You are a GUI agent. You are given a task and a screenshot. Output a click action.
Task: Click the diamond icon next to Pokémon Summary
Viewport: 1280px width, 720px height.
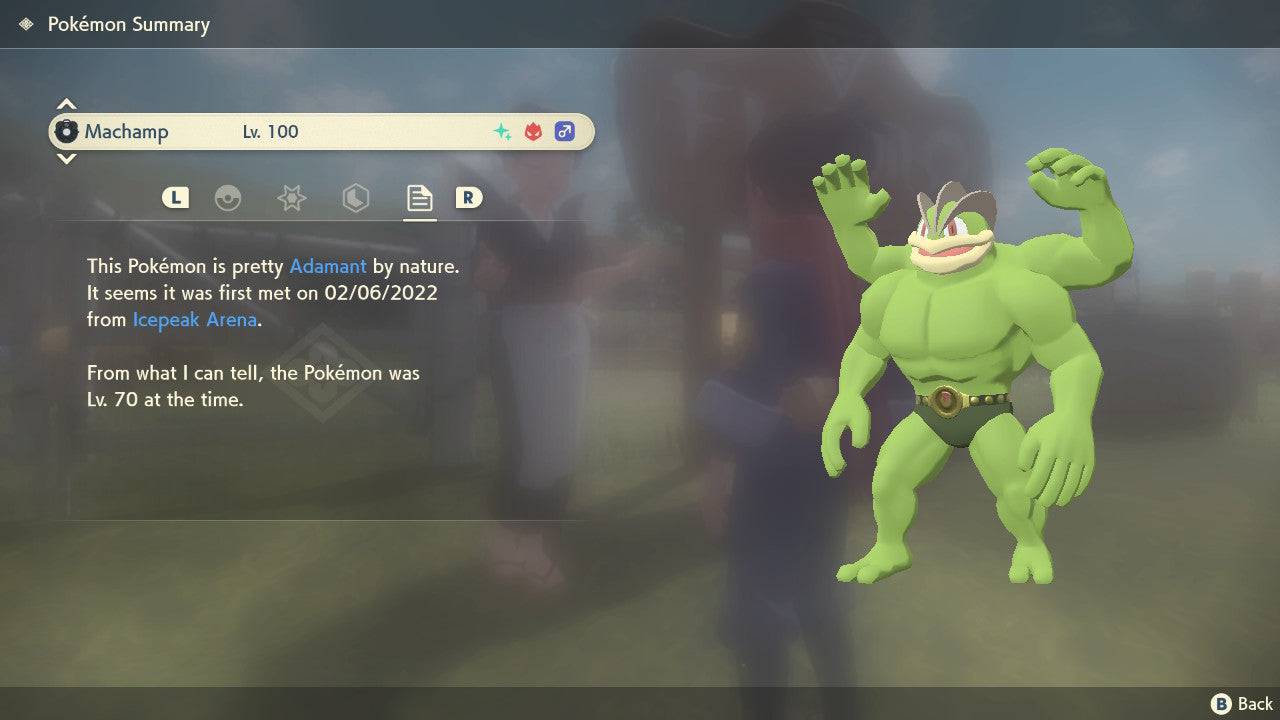26,24
